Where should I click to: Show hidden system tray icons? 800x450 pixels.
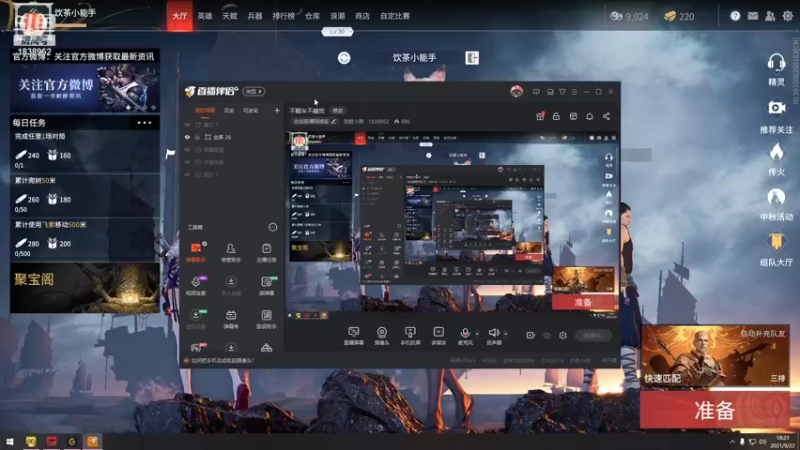732,442
